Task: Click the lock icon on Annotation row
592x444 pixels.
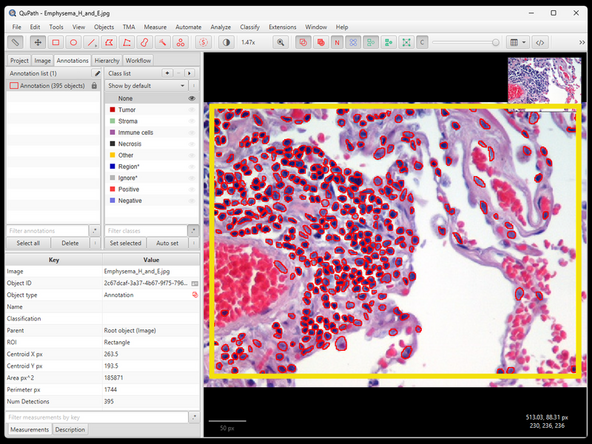Action: [x=94, y=86]
